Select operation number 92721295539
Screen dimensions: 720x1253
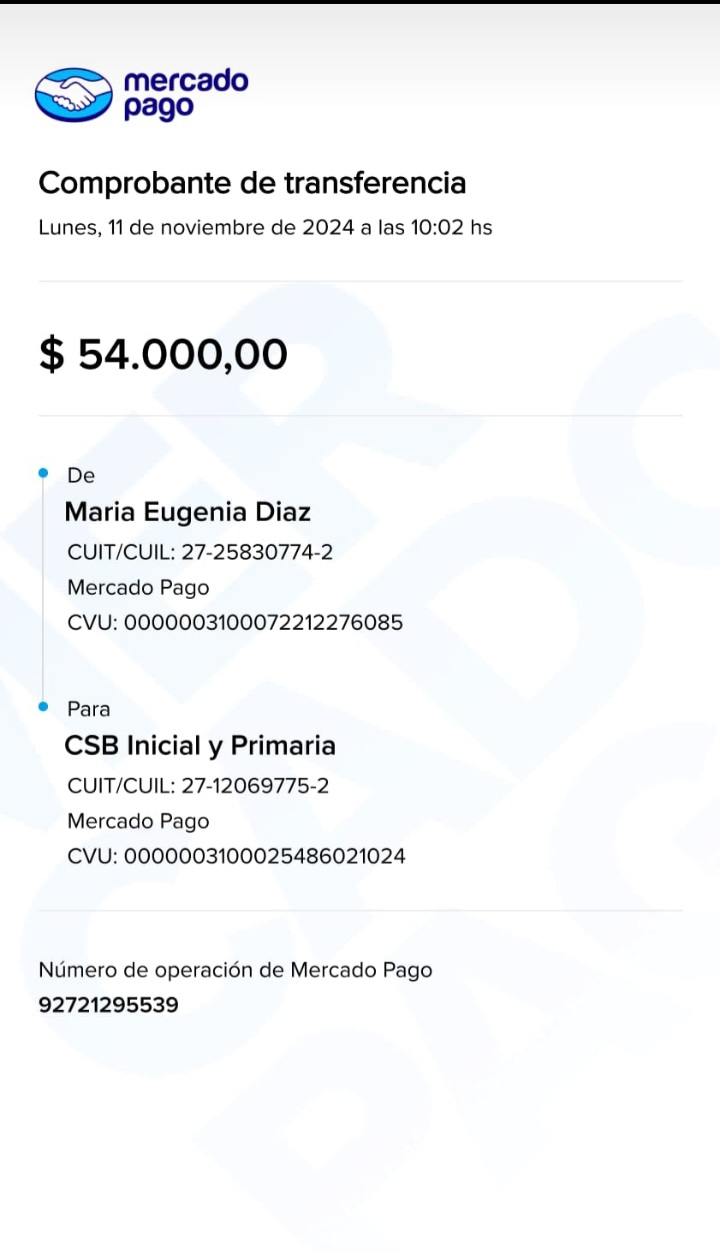point(108,1004)
